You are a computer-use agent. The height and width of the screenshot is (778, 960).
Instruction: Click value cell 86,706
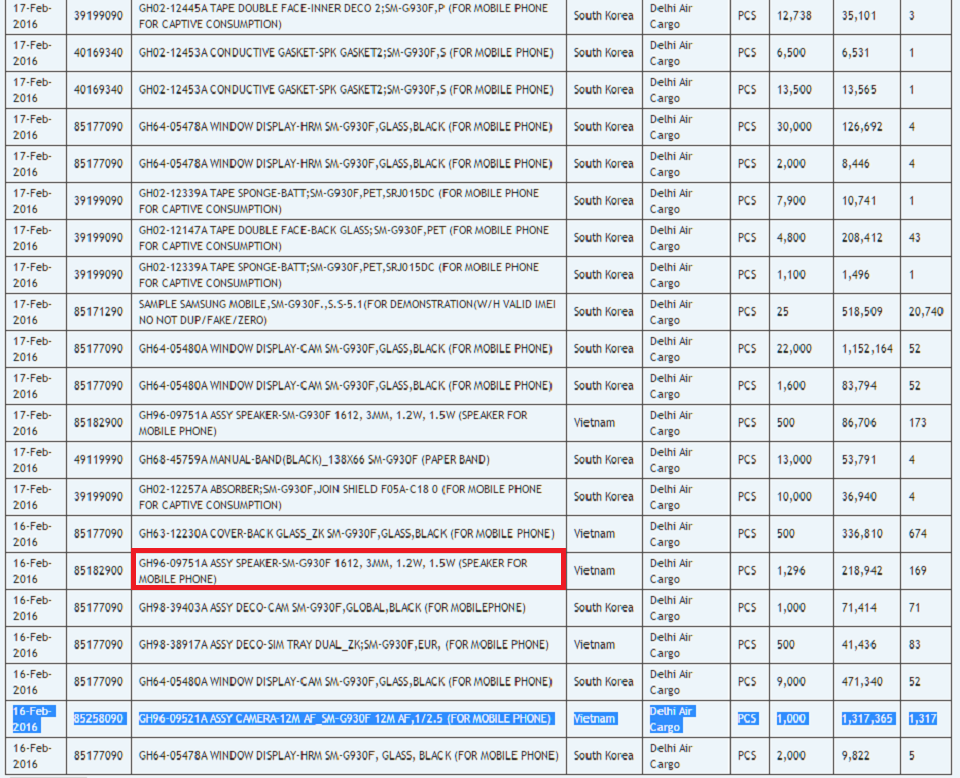tap(866, 424)
